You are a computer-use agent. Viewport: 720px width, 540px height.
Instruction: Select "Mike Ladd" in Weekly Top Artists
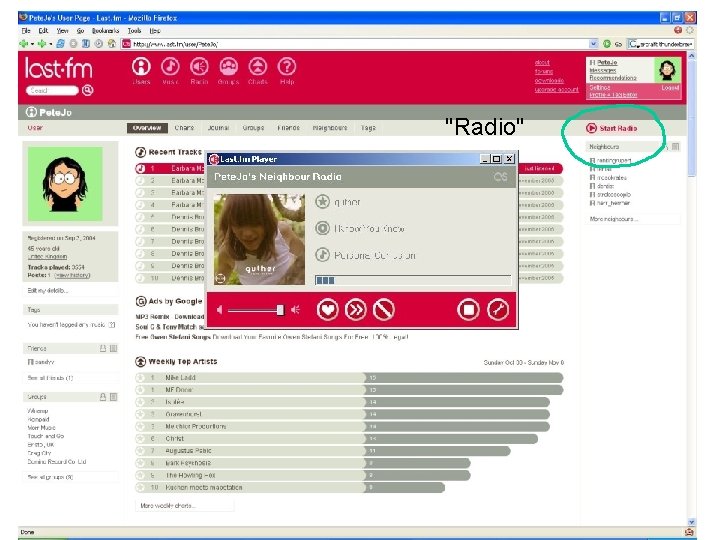click(180, 377)
